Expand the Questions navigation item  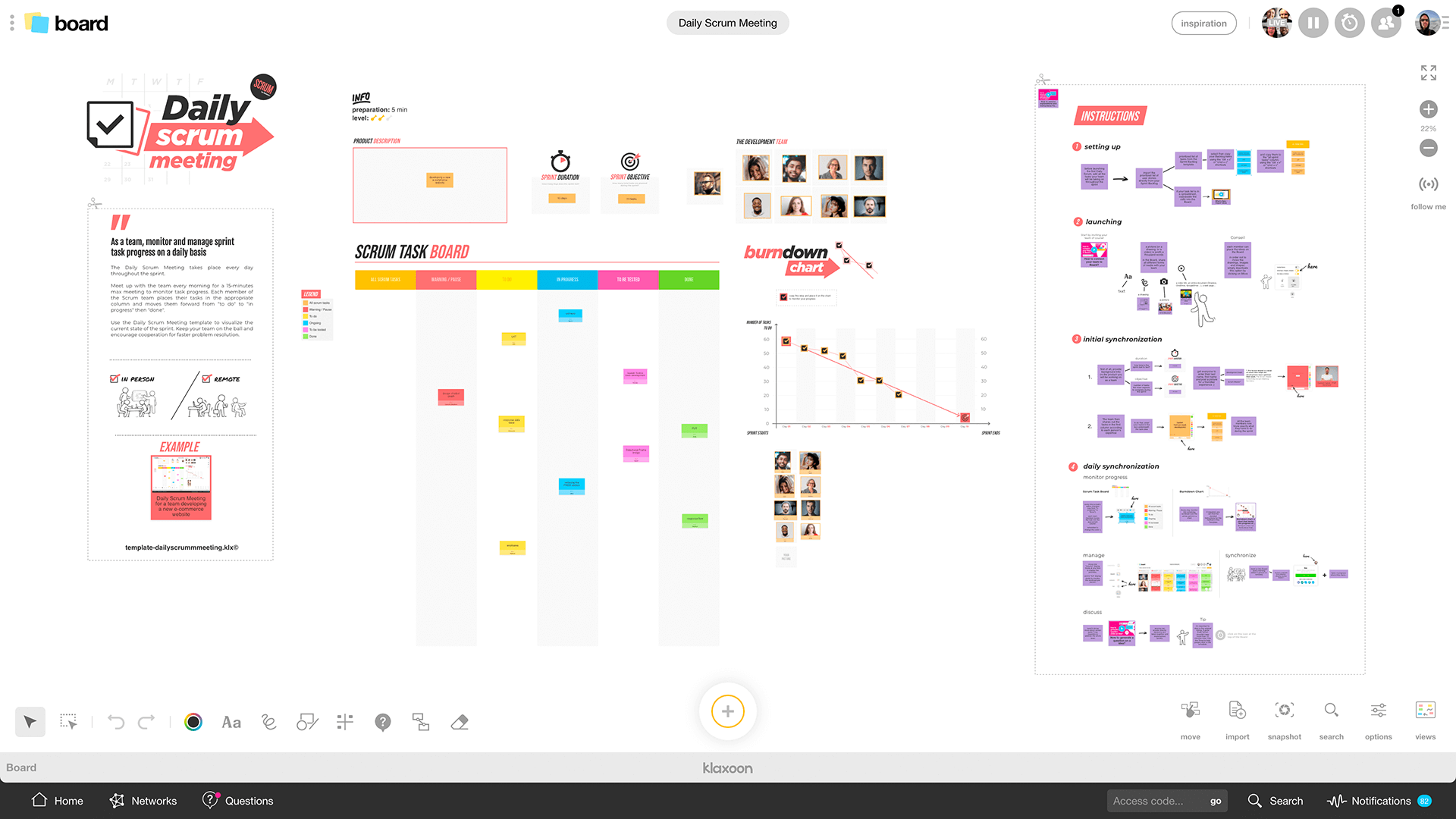point(237,800)
